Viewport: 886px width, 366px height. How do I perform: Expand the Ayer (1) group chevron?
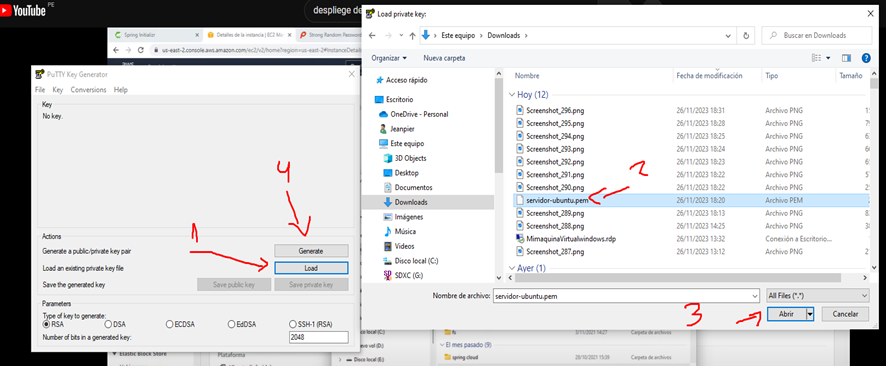[x=512, y=268]
